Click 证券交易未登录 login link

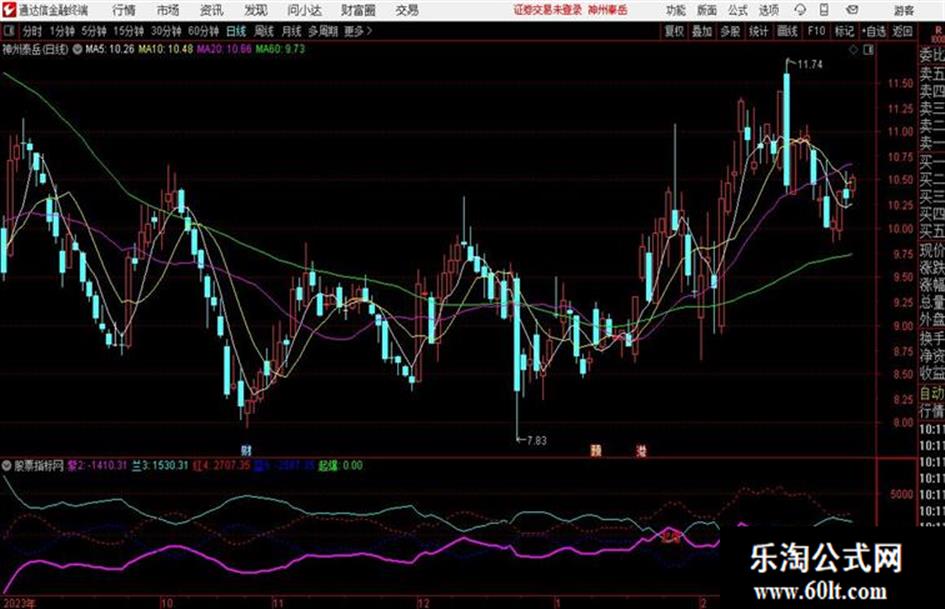548,10
